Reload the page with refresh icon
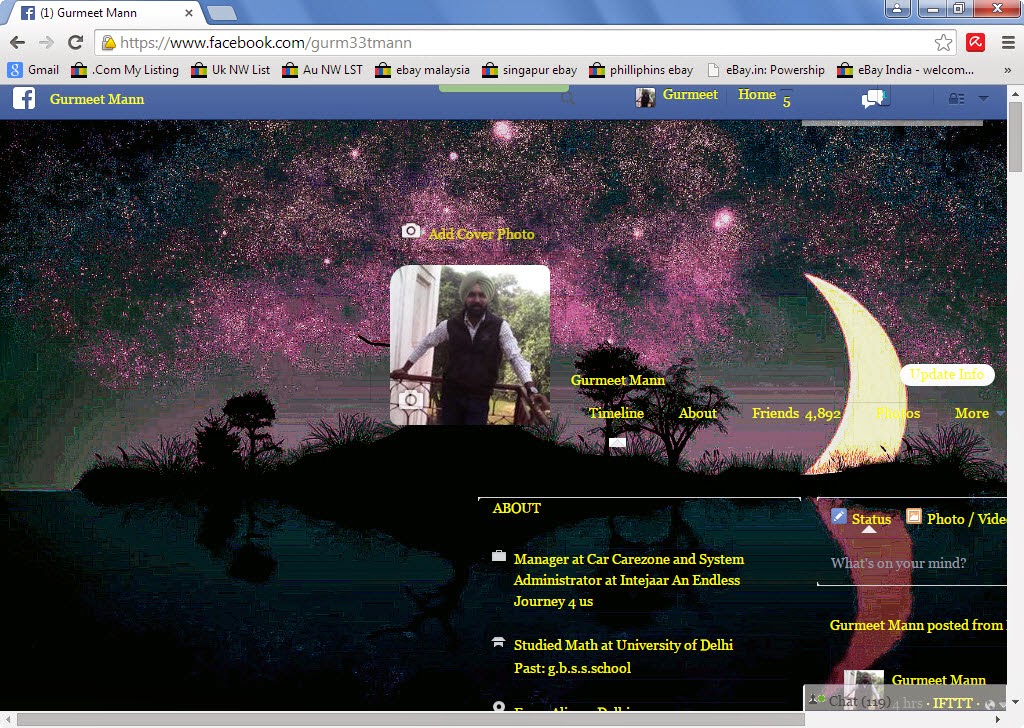 pos(75,42)
